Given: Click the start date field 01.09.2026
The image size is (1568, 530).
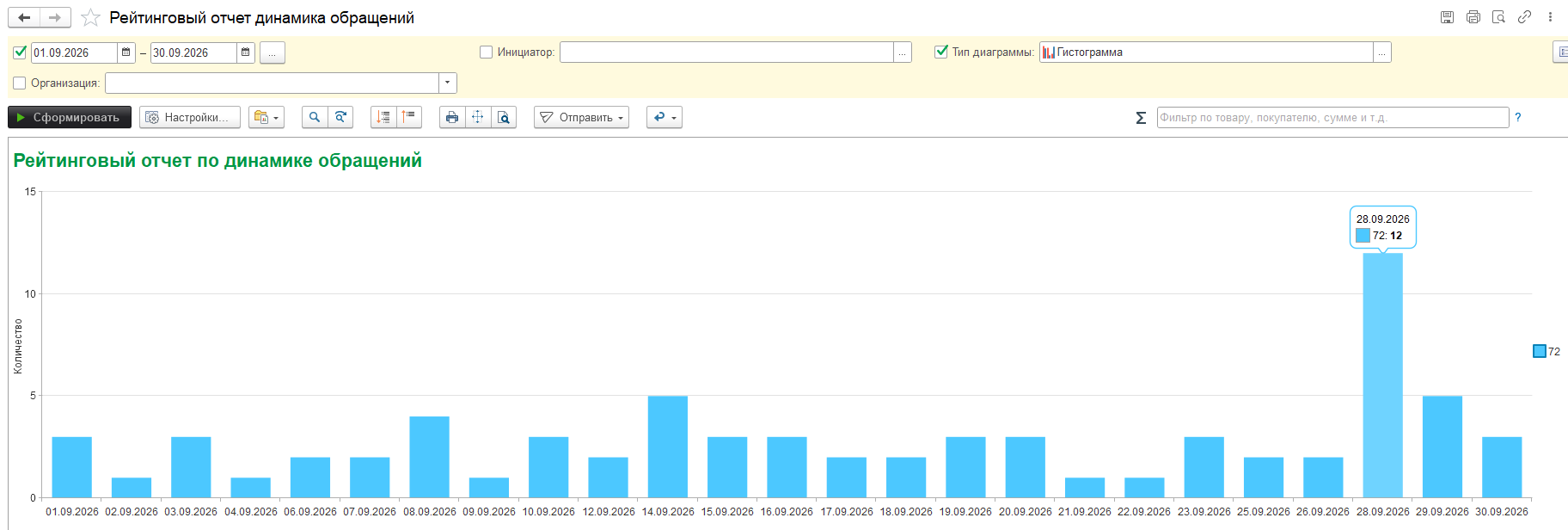Looking at the screenshot, I should (74, 52).
